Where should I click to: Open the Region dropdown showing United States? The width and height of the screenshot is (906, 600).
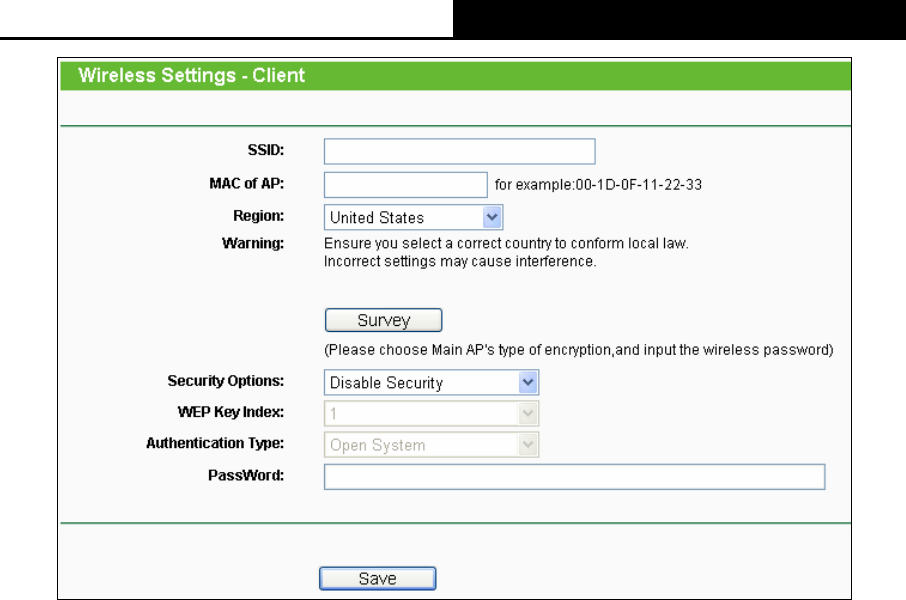[x=413, y=217]
